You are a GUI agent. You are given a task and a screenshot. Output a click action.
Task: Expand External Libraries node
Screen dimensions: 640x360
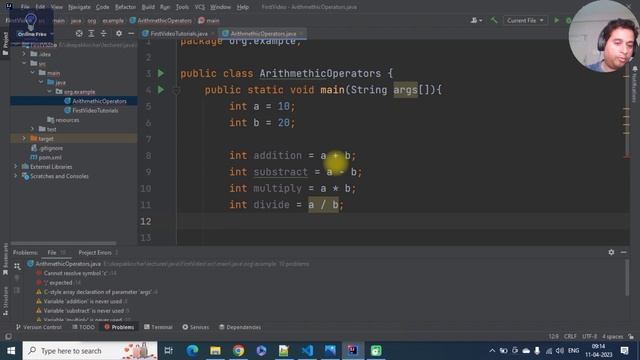point(16,167)
